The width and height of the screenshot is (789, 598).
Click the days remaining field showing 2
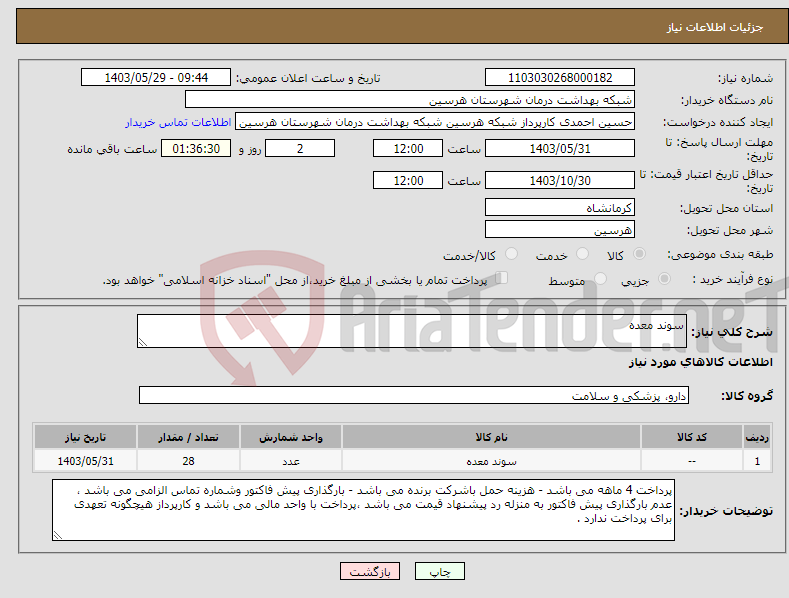300,148
